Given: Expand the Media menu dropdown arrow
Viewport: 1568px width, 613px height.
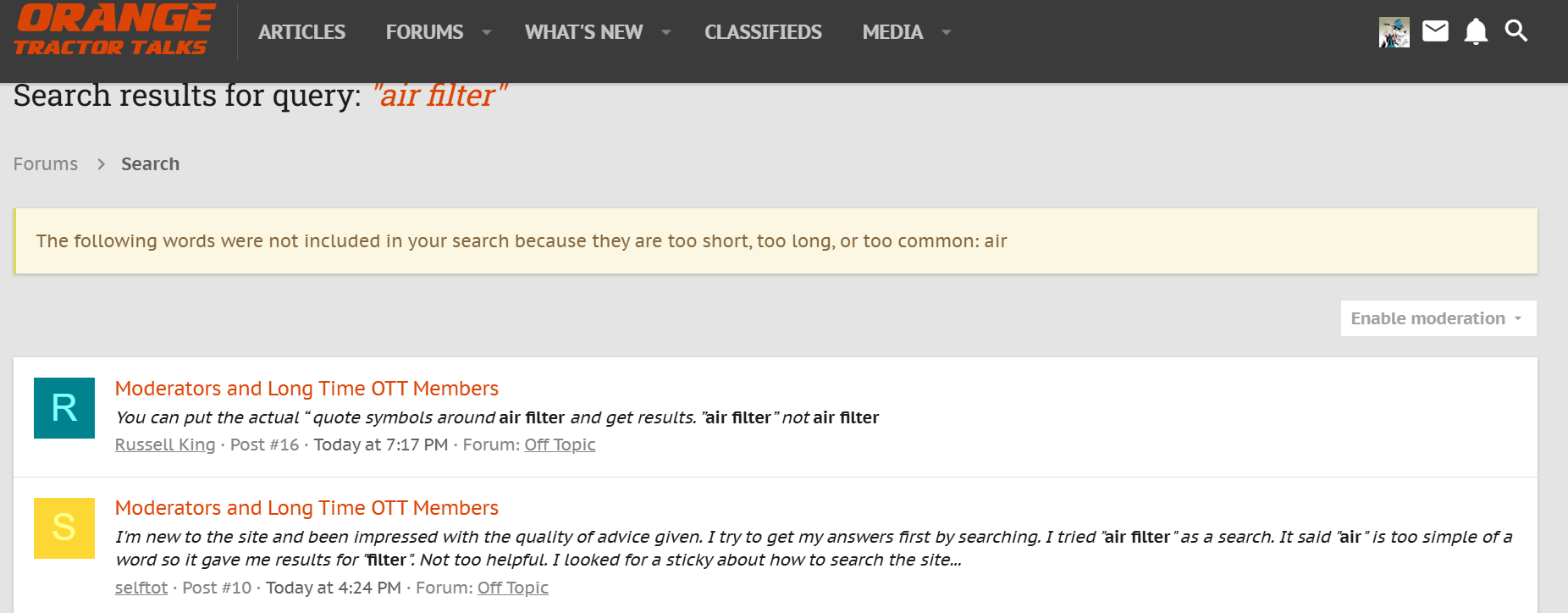Looking at the screenshot, I should 947,32.
